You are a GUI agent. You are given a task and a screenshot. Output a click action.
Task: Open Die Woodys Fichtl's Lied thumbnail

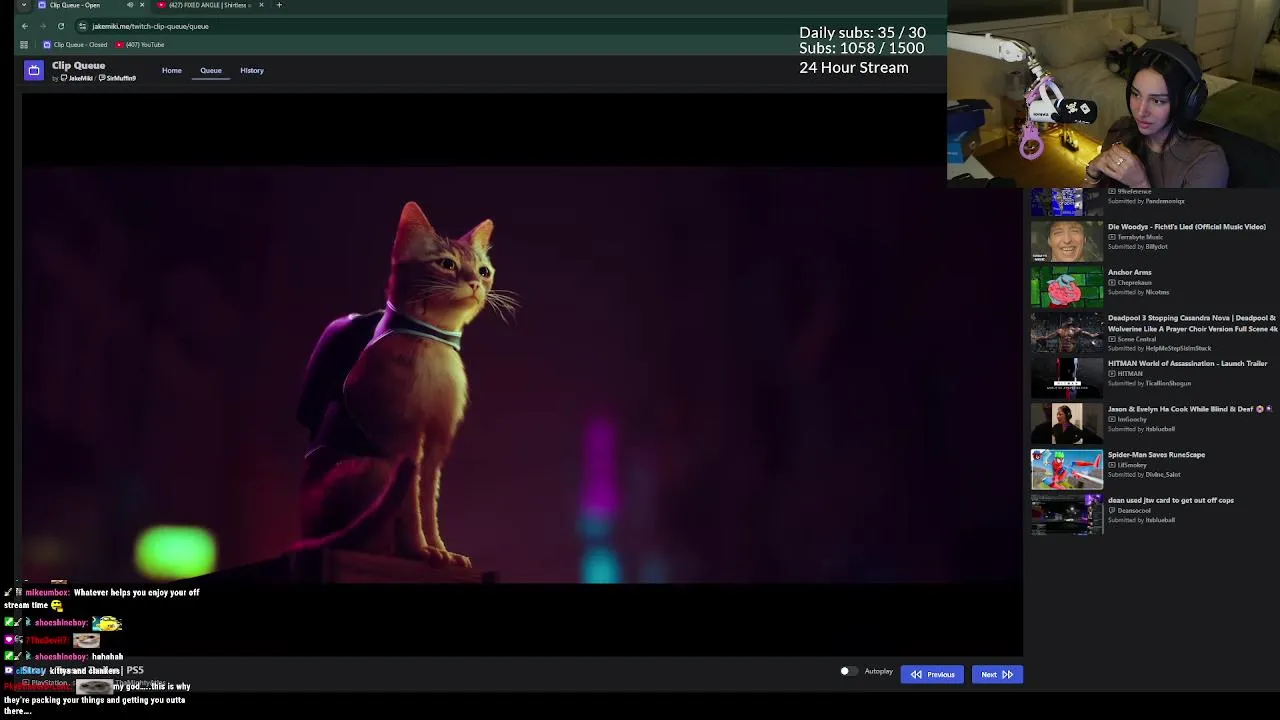point(1067,242)
